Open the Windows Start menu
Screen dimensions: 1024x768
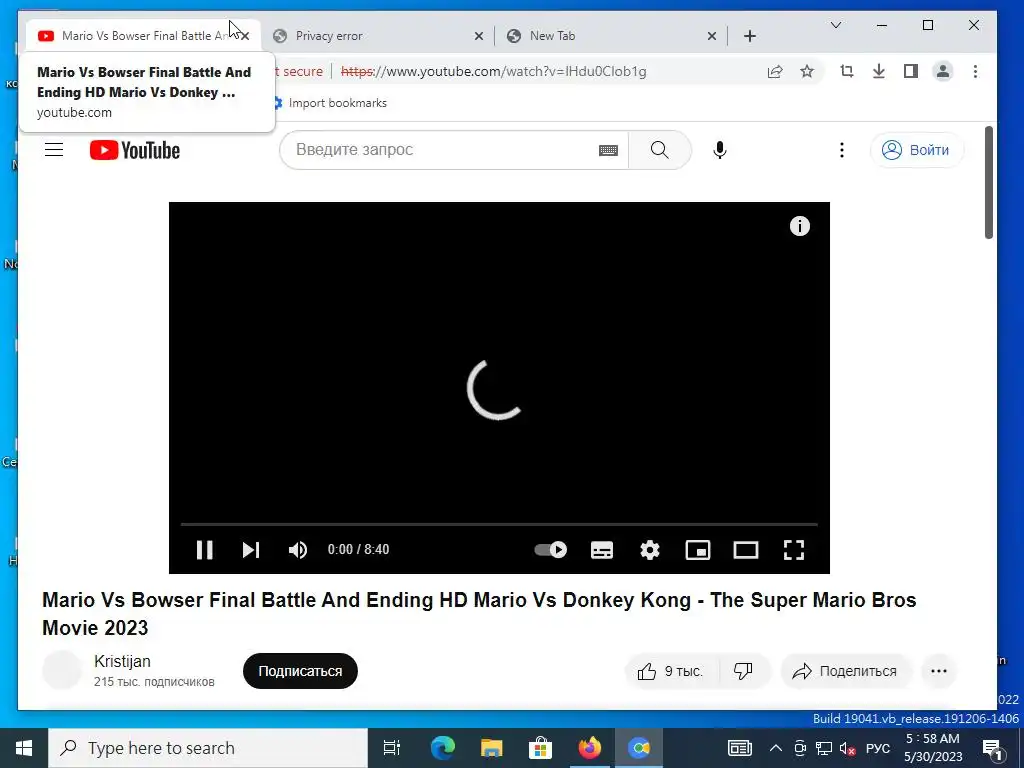point(24,748)
